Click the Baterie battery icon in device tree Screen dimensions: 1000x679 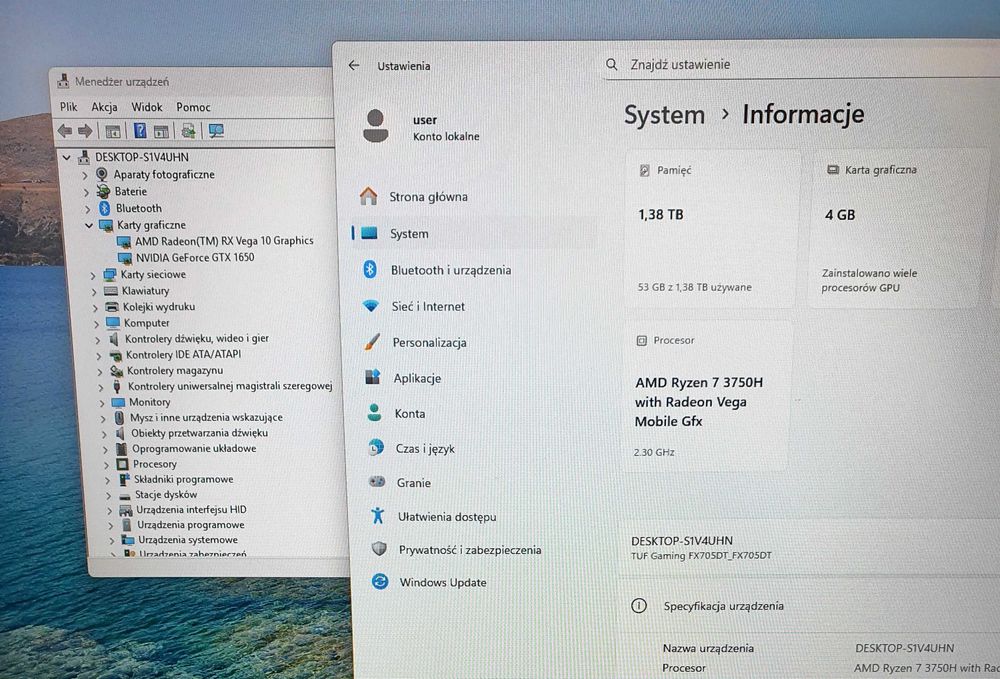(103, 191)
